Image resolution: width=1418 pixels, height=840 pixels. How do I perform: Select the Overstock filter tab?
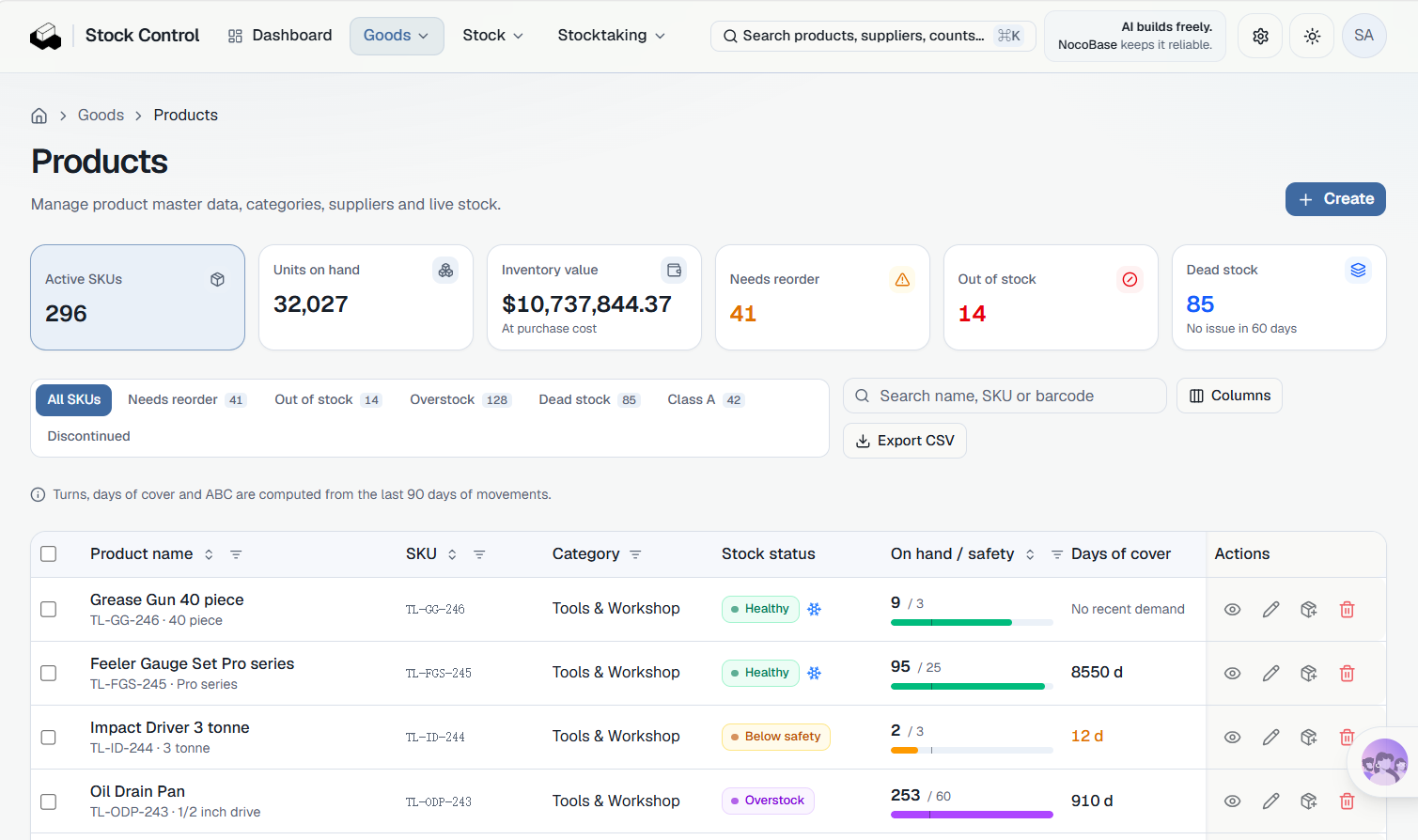[460, 400]
